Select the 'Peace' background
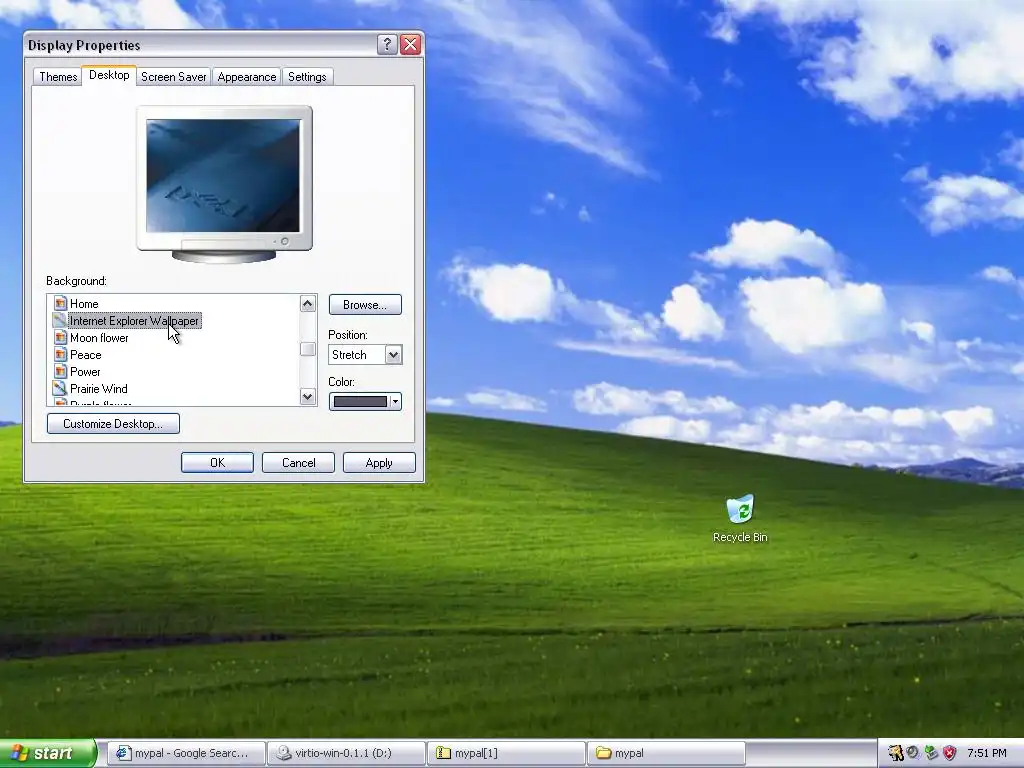Viewport: 1024px width, 768px height. pyautogui.click(x=86, y=355)
